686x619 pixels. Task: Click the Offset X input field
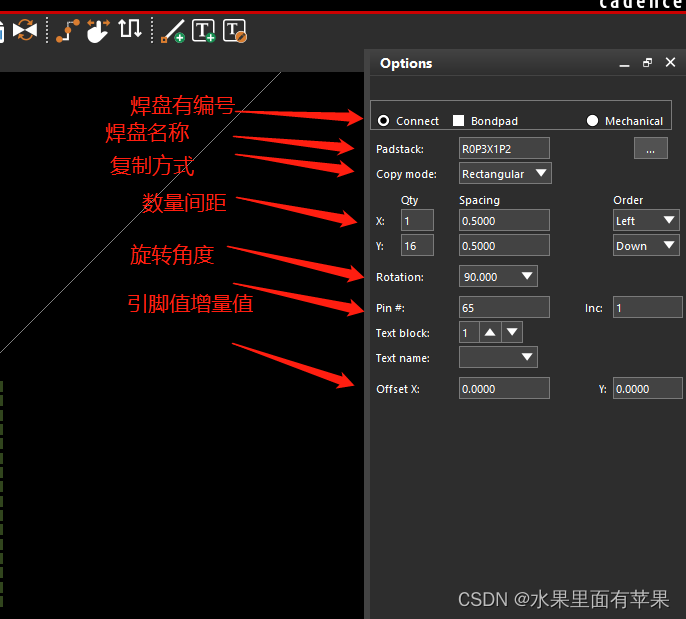[x=504, y=389]
